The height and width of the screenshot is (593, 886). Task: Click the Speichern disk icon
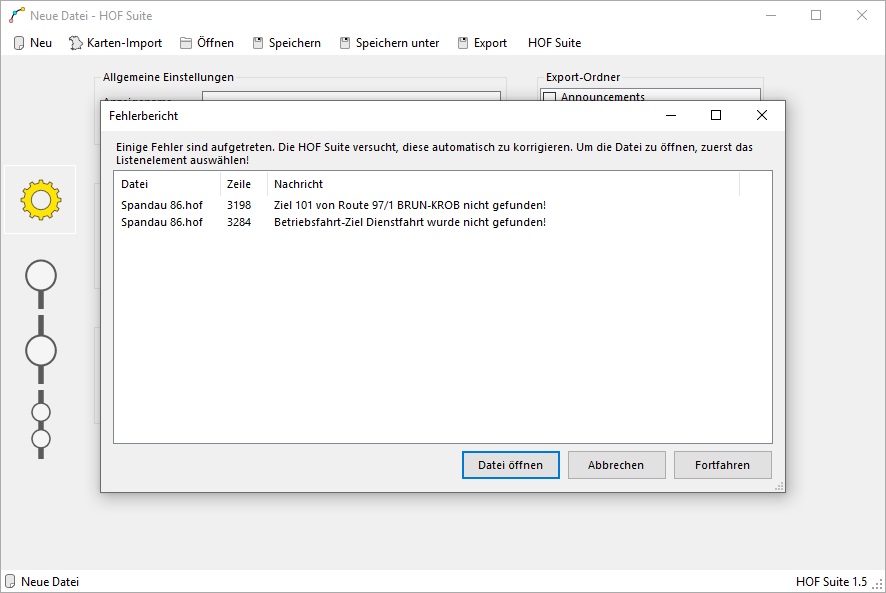[x=258, y=43]
